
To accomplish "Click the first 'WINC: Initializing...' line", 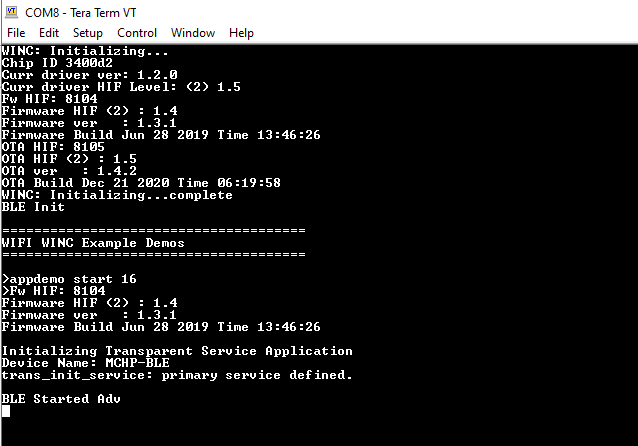I will tap(85, 51).
